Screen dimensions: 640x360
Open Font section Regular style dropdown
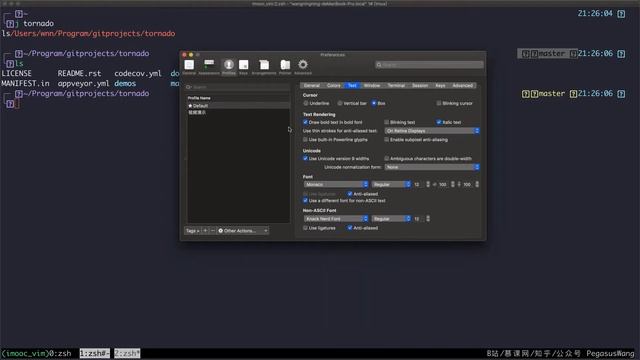point(391,184)
